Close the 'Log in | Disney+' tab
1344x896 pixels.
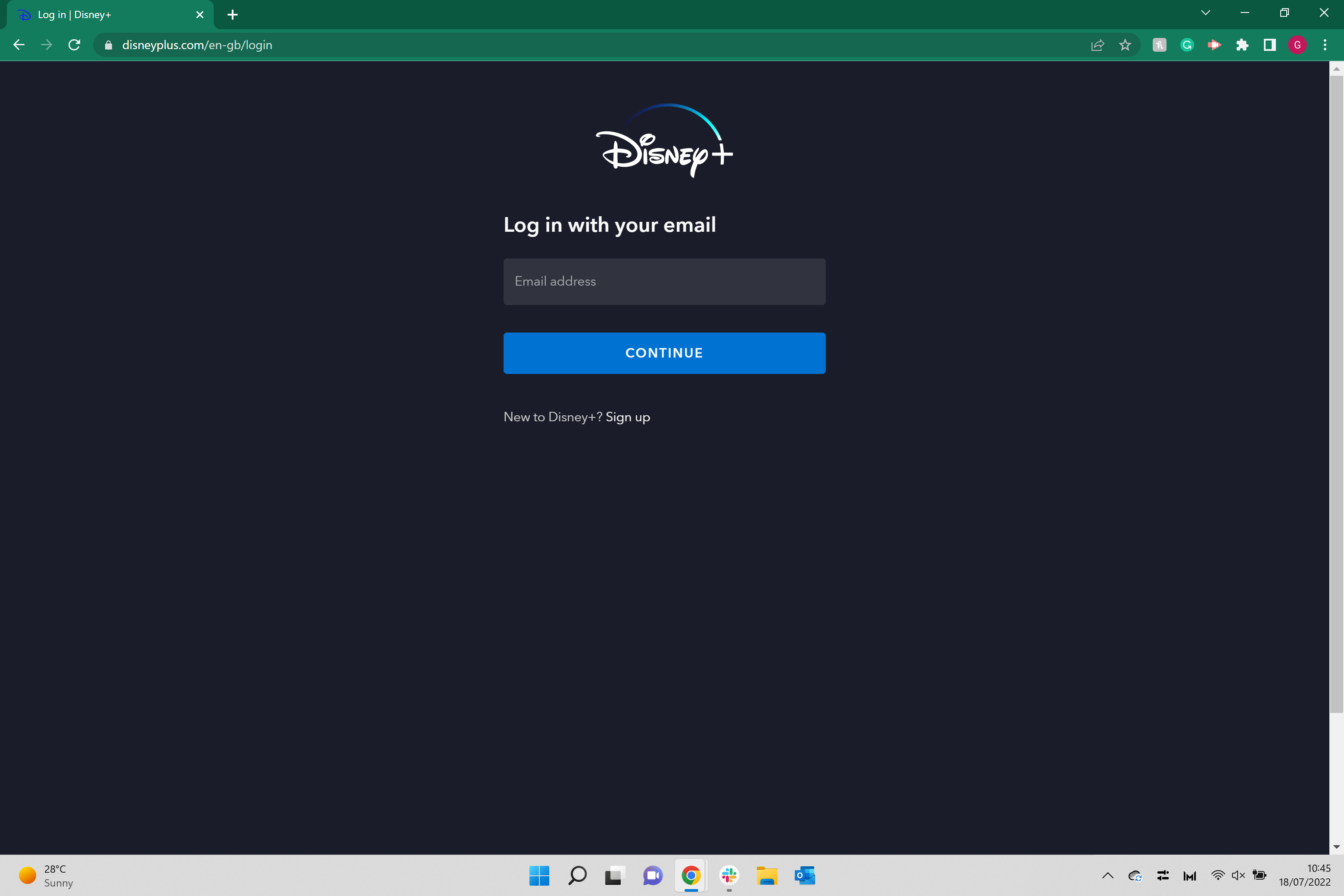pos(199,15)
